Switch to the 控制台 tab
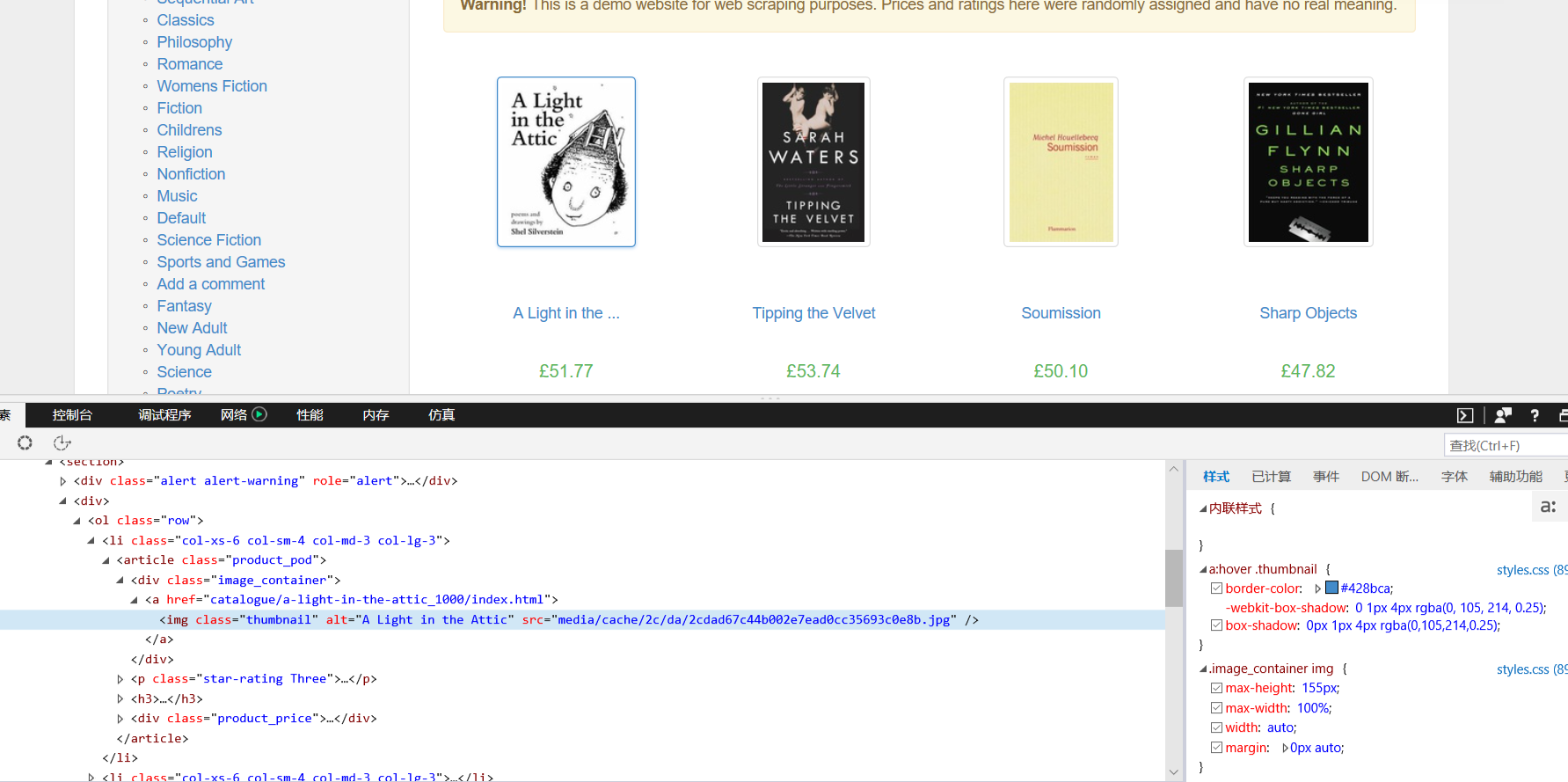 point(72,415)
